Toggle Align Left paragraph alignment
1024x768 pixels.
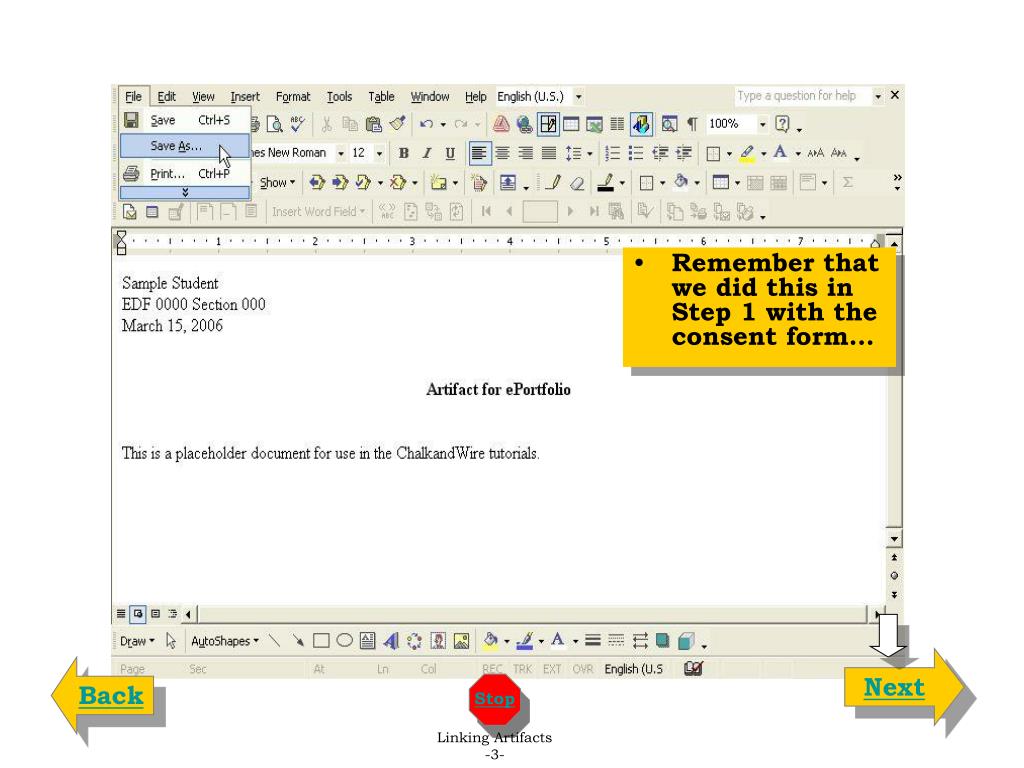click(x=479, y=153)
